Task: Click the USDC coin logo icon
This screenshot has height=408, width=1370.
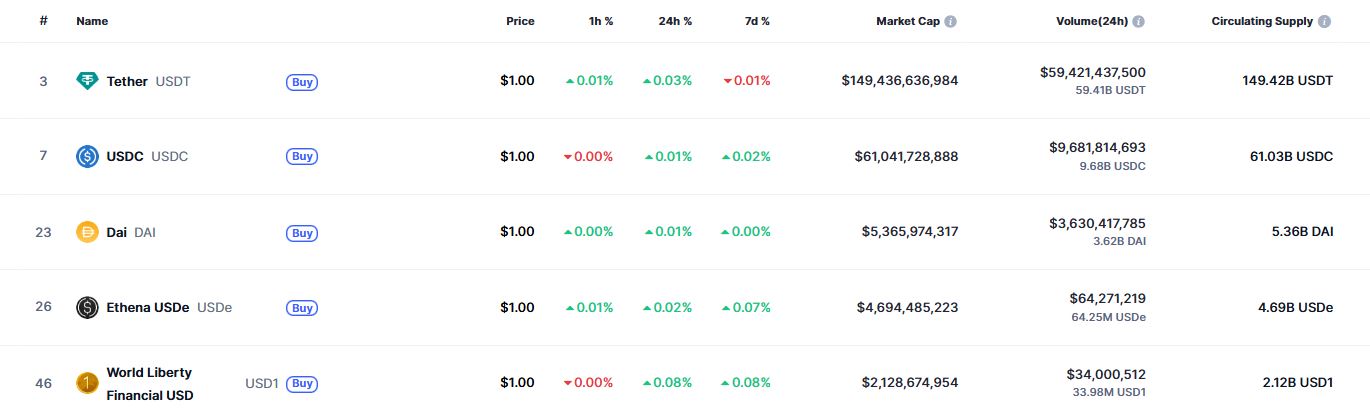Action: [88, 156]
